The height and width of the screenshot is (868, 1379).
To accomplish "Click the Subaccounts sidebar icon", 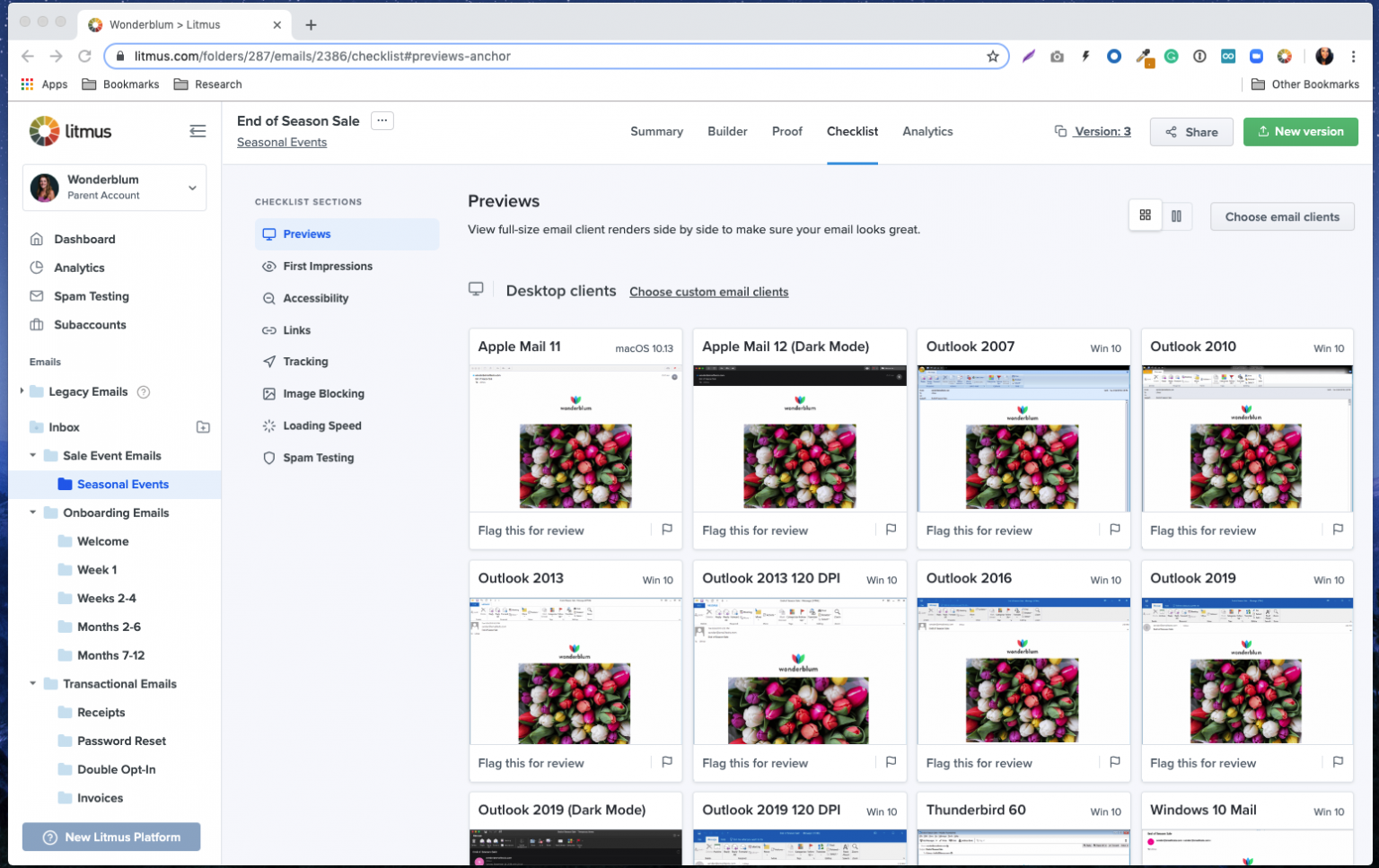I will tap(37, 325).
